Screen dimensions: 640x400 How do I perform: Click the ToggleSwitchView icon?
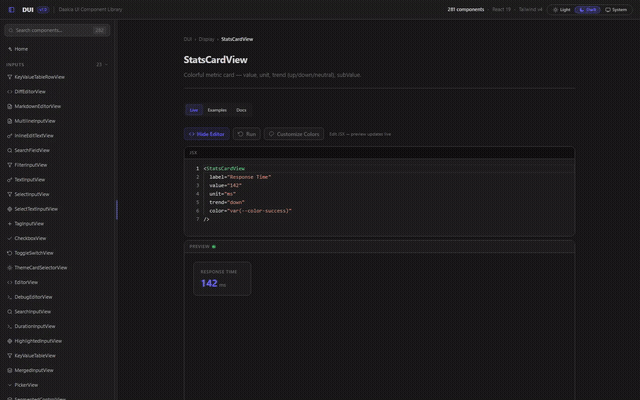(x=10, y=253)
